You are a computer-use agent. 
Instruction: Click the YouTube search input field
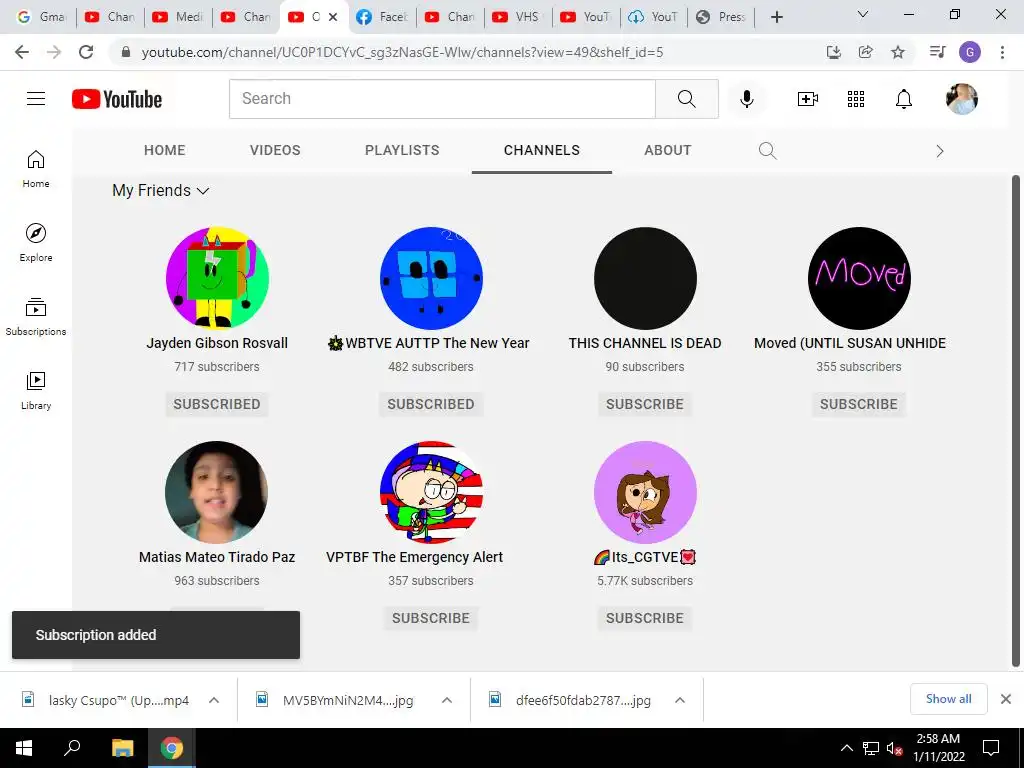pyautogui.click(x=442, y=99)
